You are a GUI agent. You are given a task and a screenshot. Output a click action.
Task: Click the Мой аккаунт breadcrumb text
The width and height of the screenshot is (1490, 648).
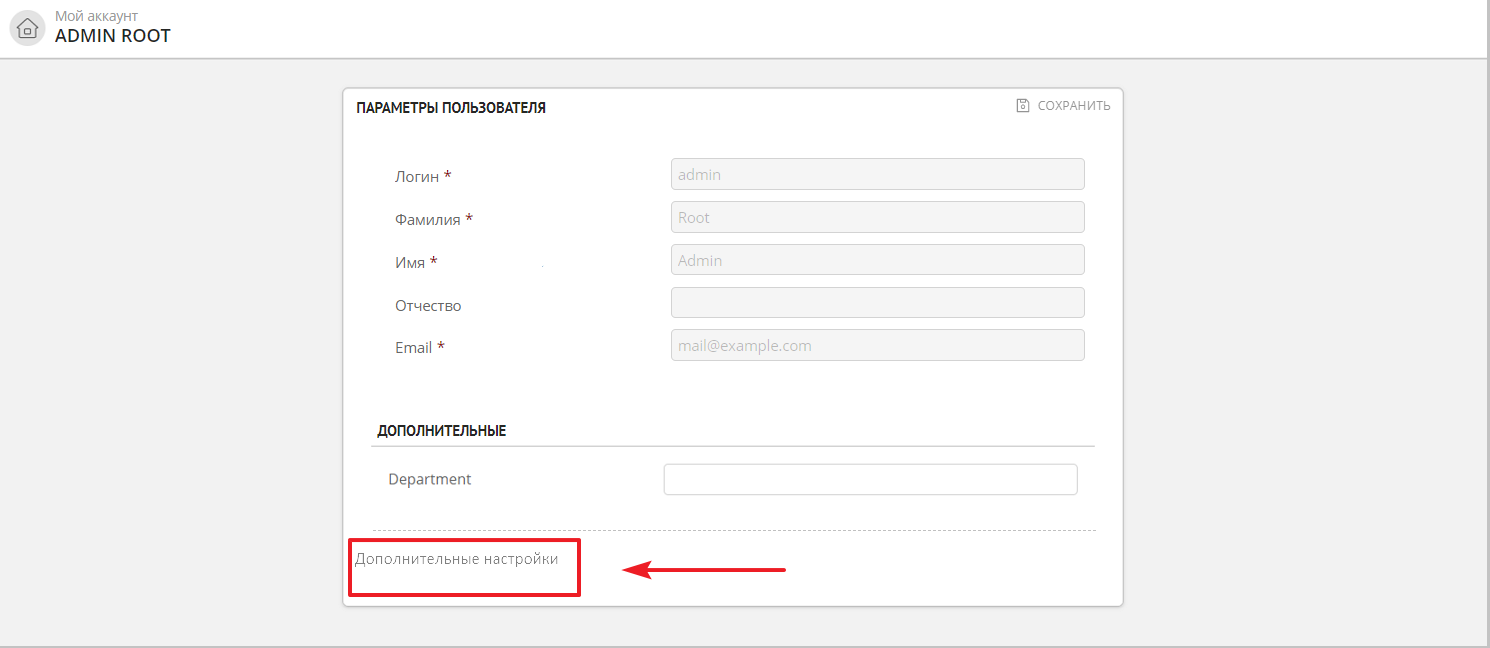(96, 16)
